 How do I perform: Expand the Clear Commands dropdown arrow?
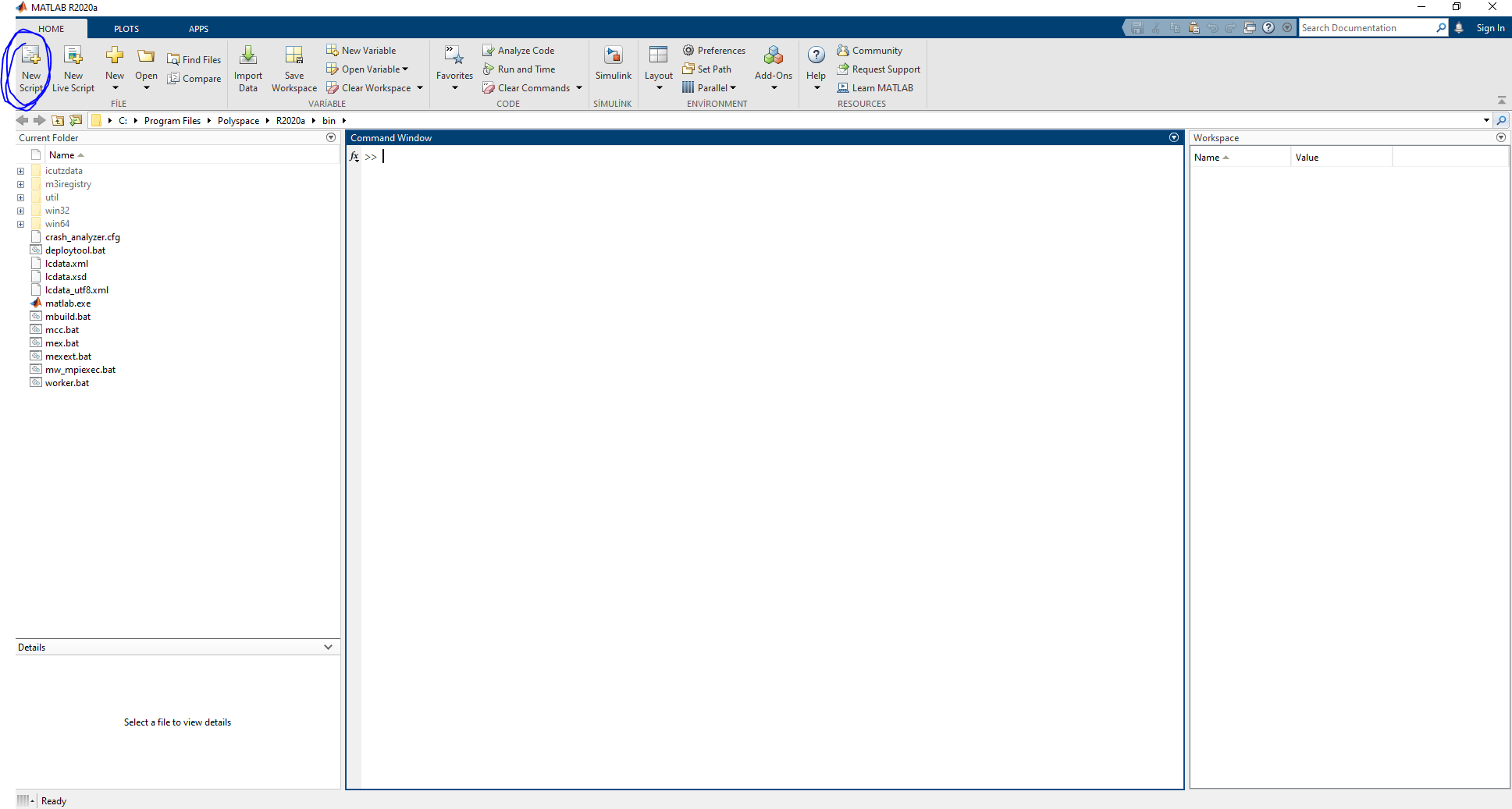[579, 87]
